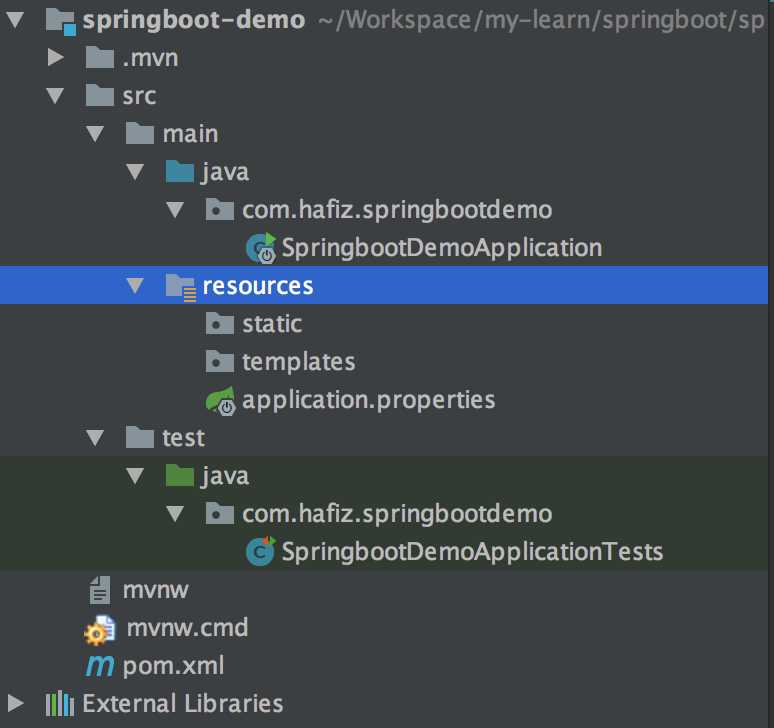Screen dimensions: 774x728
Task: Click the green test java folder icon
Action: click(x=180, y=476)
